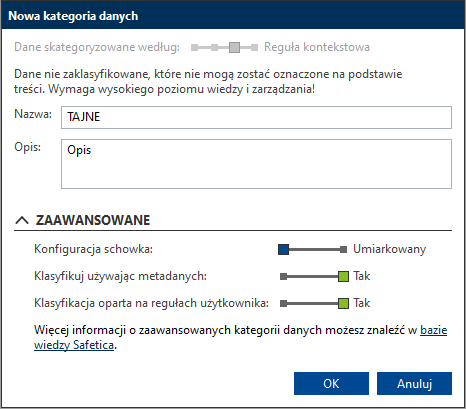
Task: Collapse the ZAAWANSOWANE section chevron
Action: click(x=22, y=220)
